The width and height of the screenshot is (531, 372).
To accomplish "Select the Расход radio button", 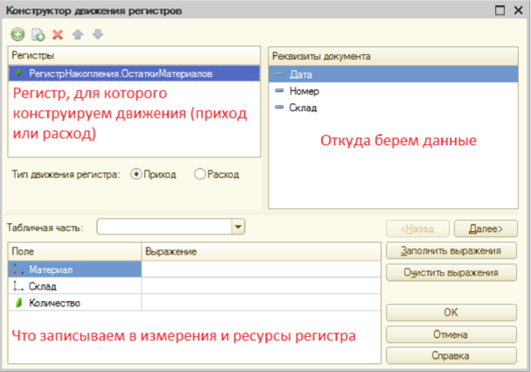I will [x=200, y=174].
